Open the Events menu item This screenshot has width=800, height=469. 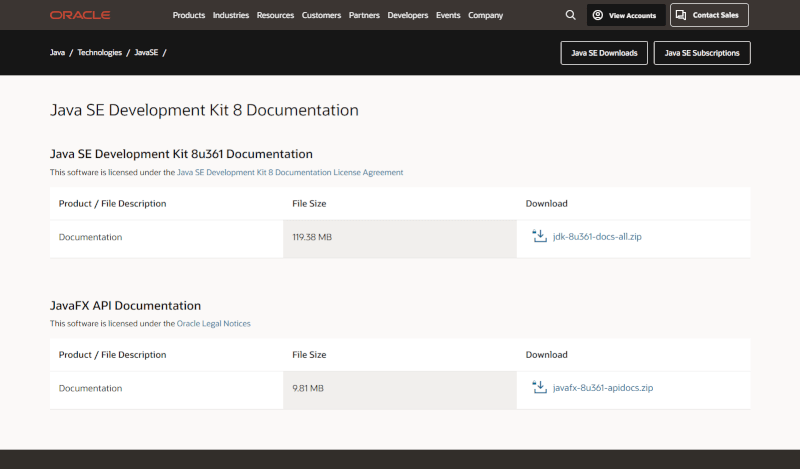click(x=448, y=15)
